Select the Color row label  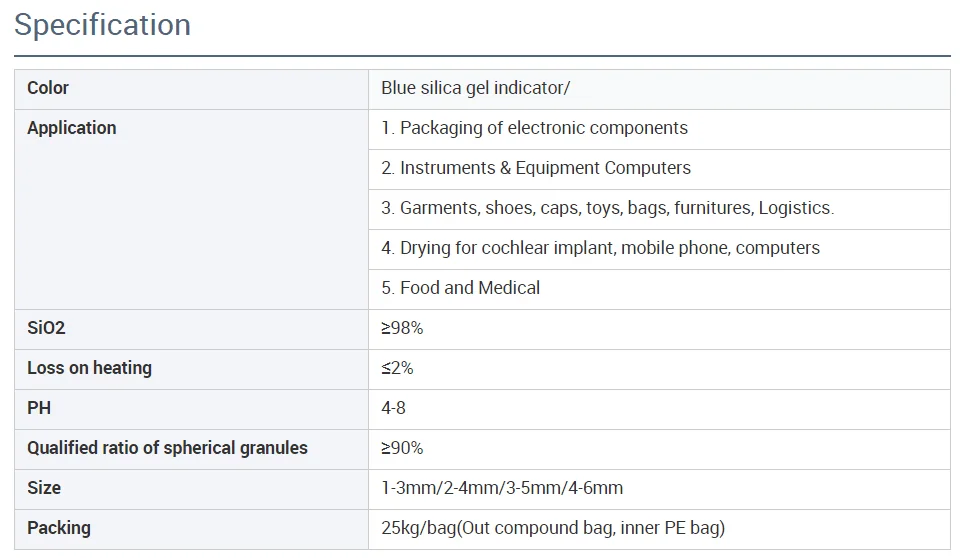pos(48,88)
